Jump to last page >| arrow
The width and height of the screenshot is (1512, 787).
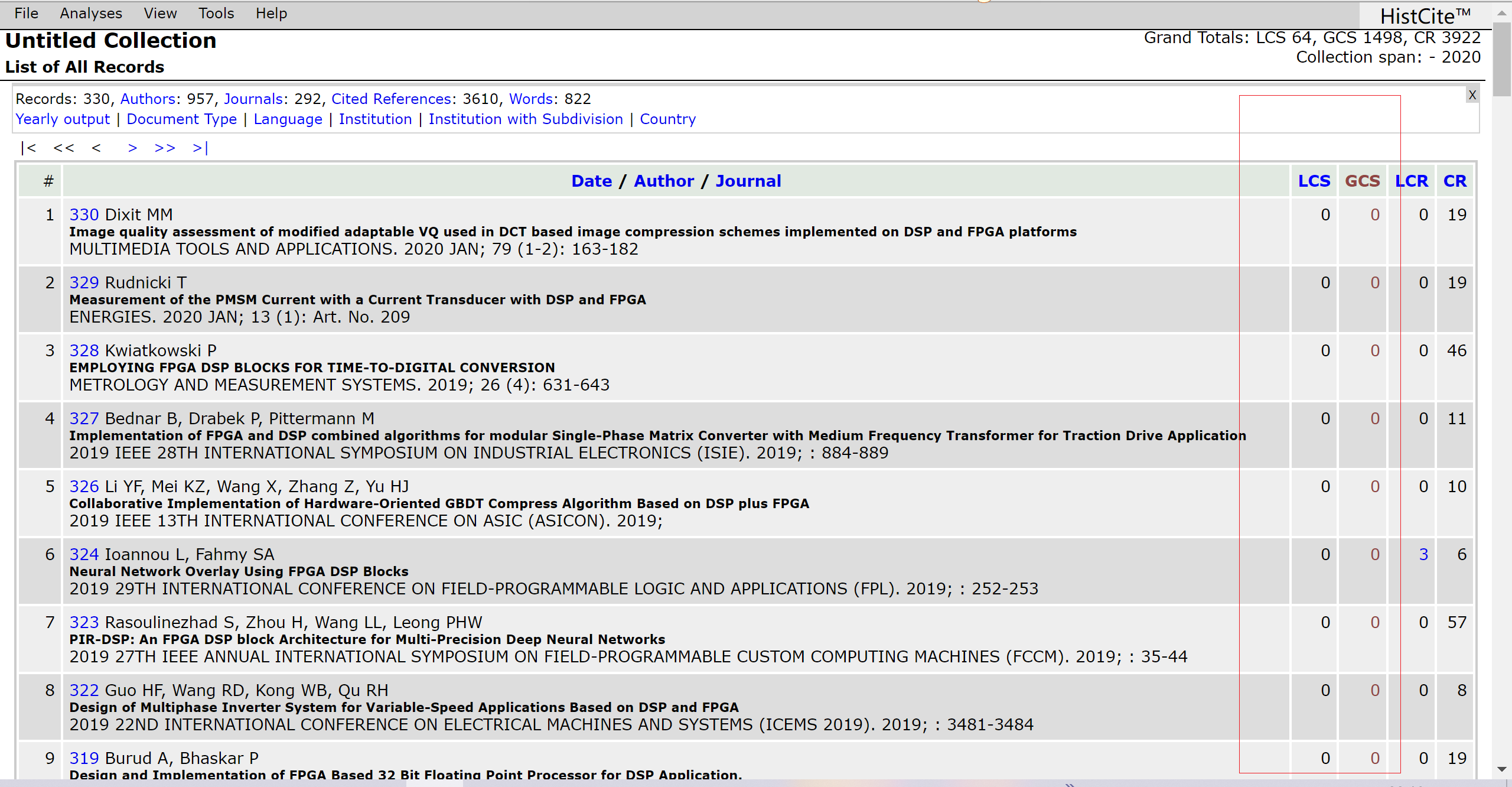(x=200, y=148)
